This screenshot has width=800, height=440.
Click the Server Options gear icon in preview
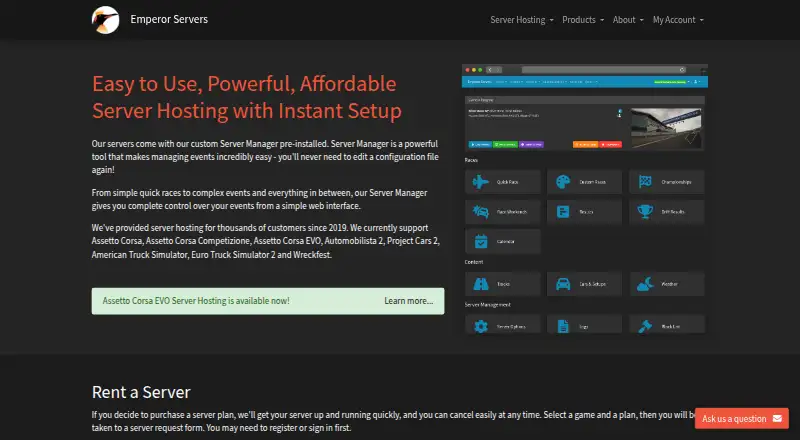(x=481, y=326)
